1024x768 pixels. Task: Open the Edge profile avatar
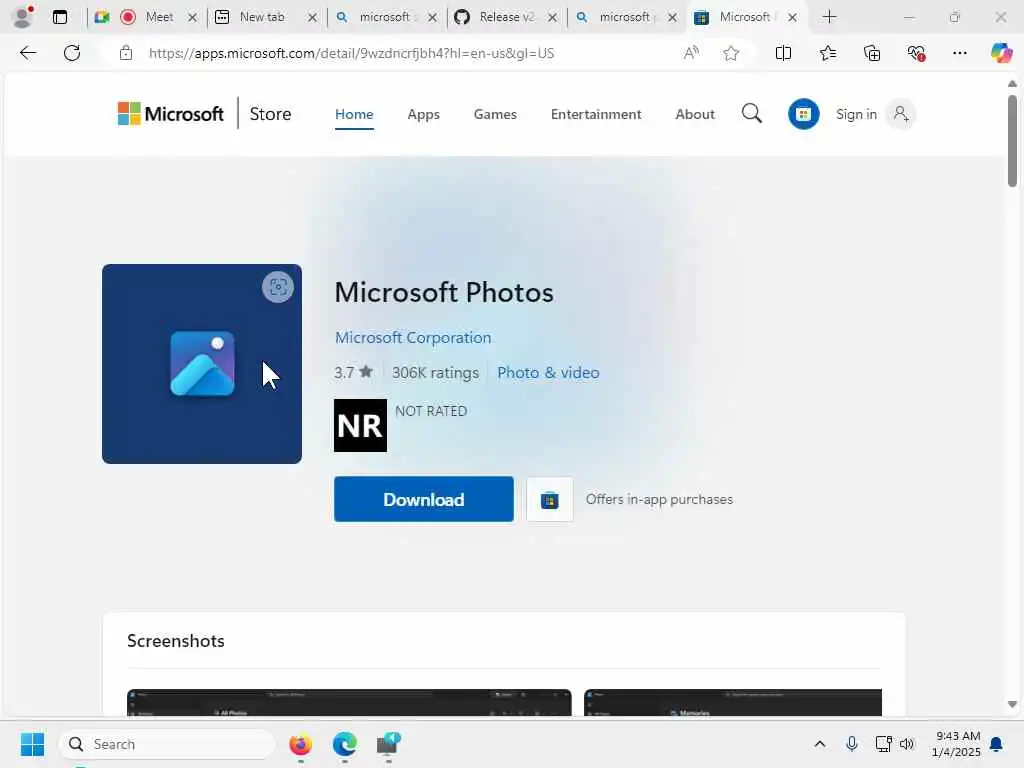click(22, 16)
